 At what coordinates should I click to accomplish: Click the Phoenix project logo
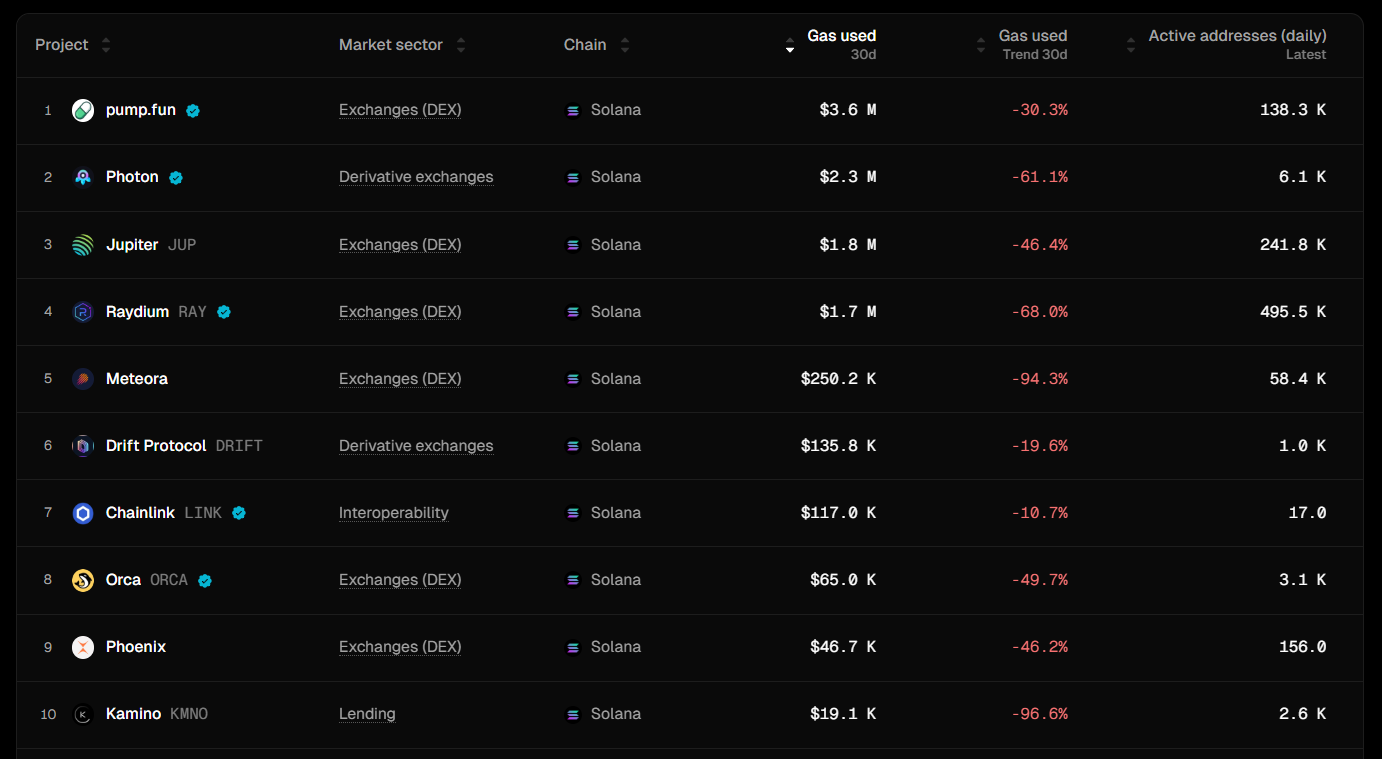[x=83, y=647]
